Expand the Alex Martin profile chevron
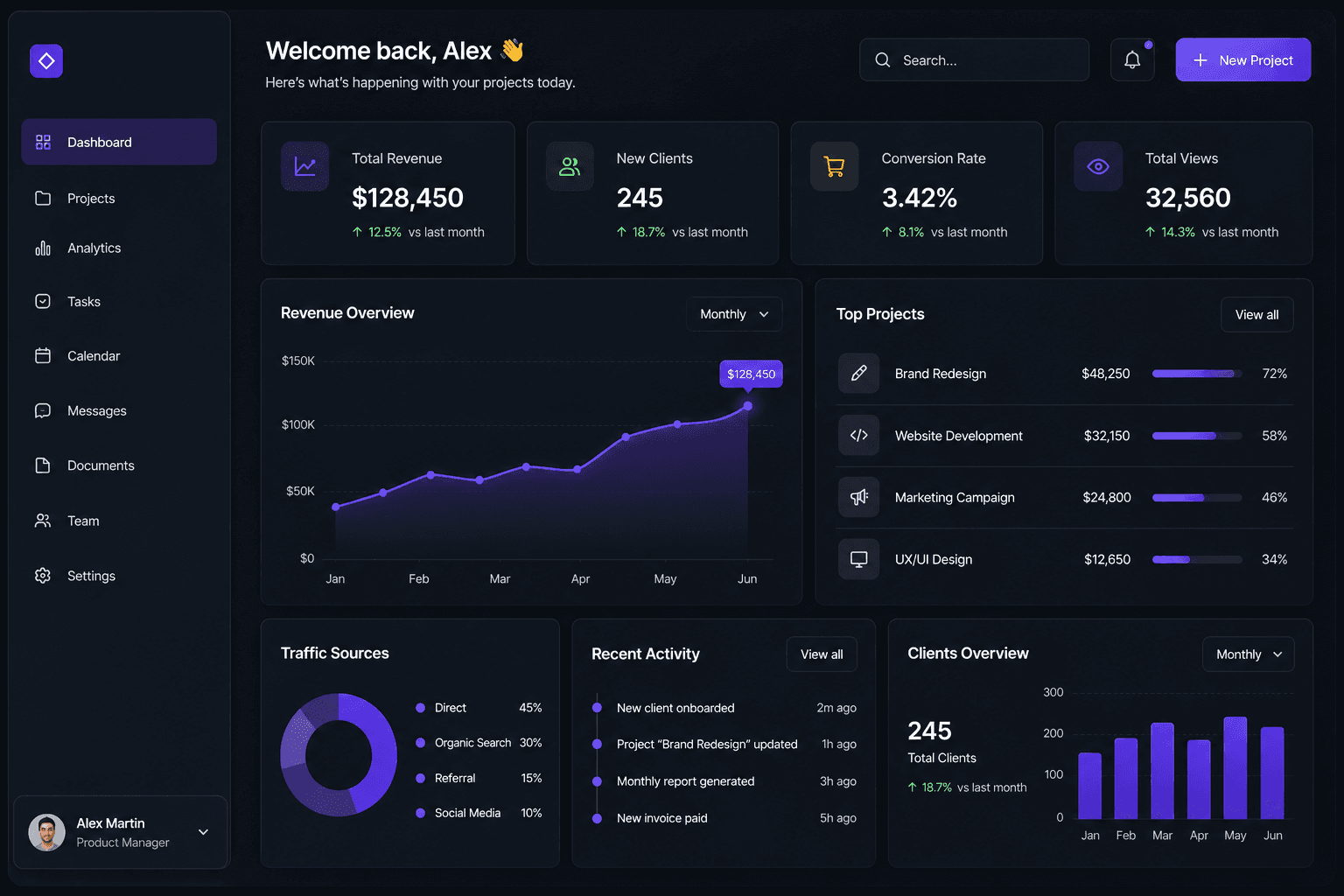 203,832
